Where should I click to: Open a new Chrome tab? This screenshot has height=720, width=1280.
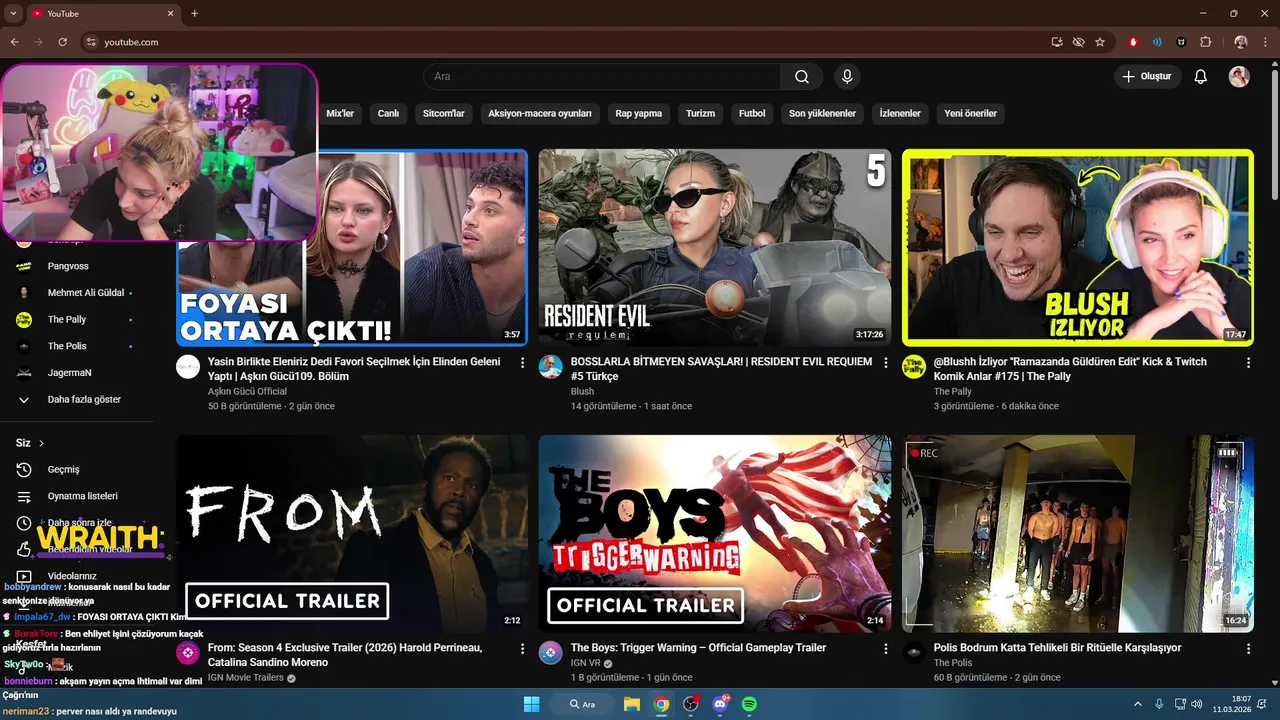(x=194, y=13)
